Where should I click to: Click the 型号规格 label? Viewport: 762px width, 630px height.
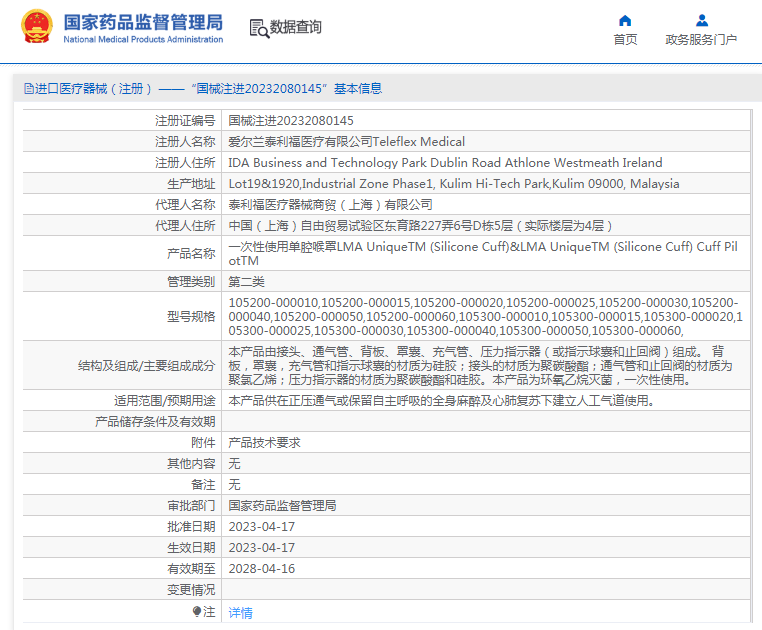click(191, 316)
